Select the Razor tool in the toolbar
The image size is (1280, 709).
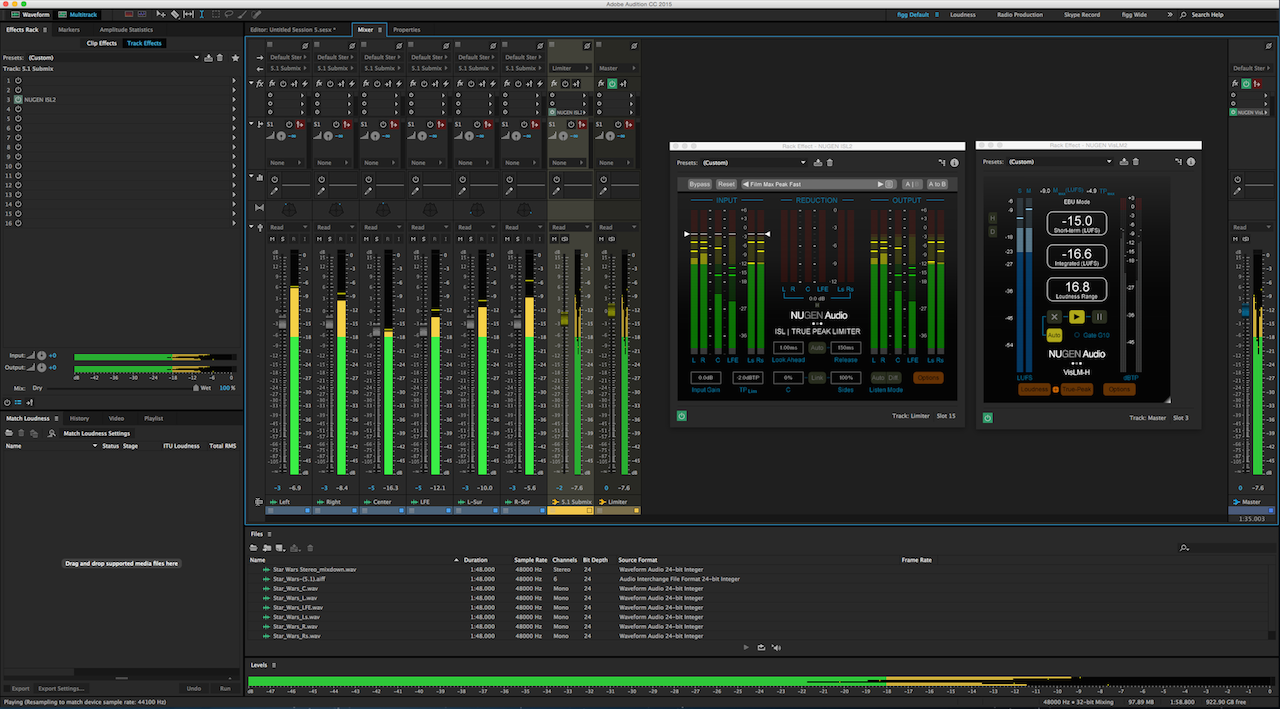tap(175, 15)
